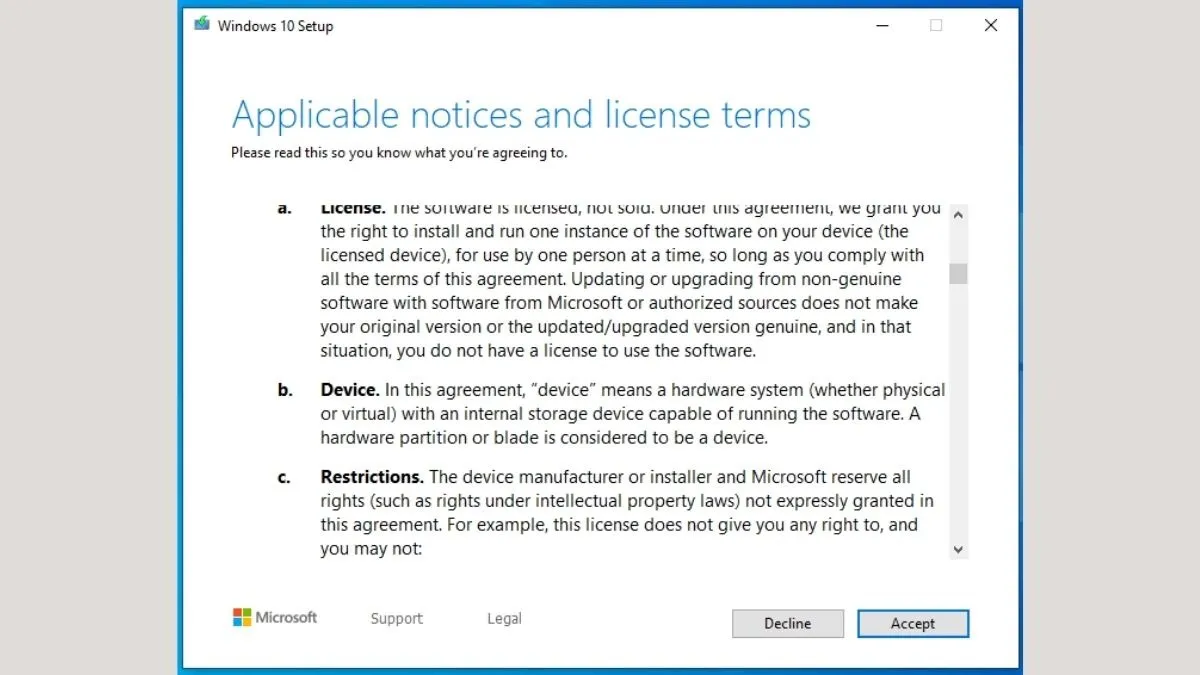1200x675 pixels.
Task: Click the Applicable notices and license terms heading
Action: tap(521, 114)
